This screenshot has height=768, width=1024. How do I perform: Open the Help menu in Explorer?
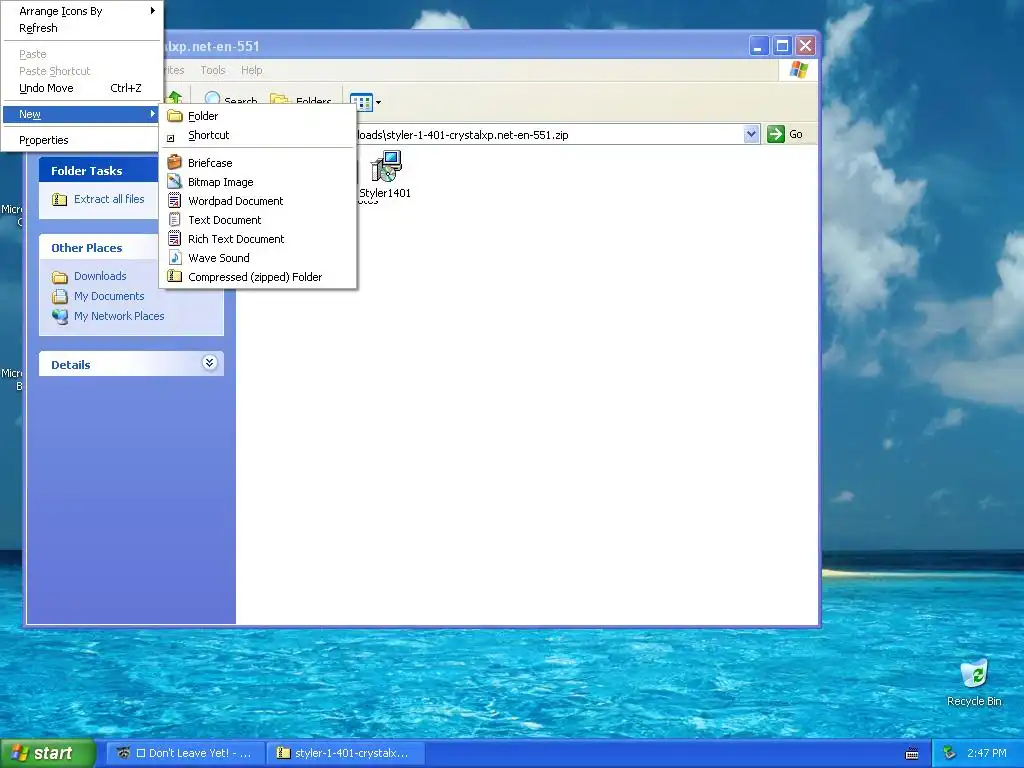click(x=251, y=70)
